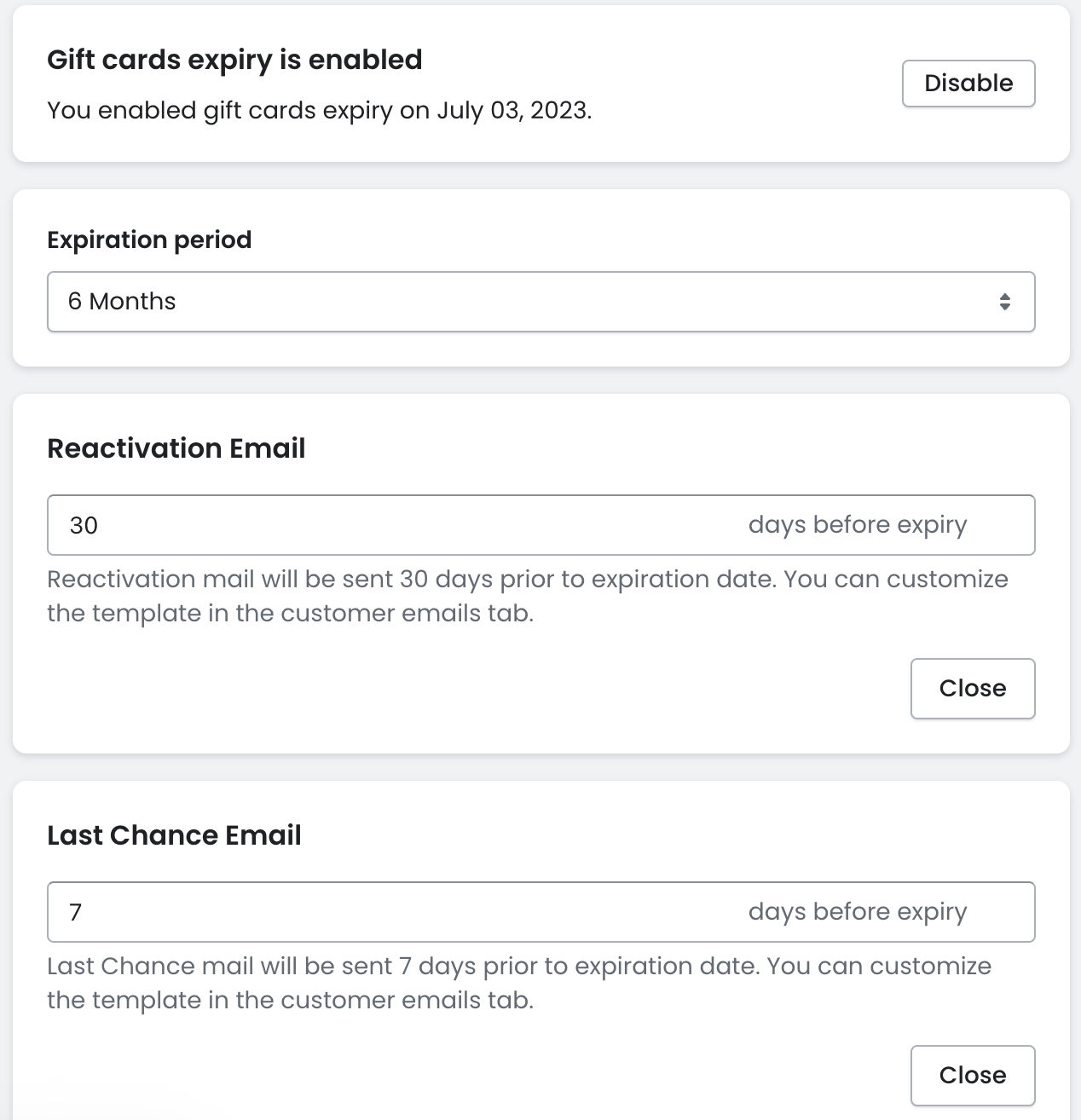1081x1120 pixels.
Task: Click "days before expiry" suffix in the Reactivation field
Action: coord(858,525)
